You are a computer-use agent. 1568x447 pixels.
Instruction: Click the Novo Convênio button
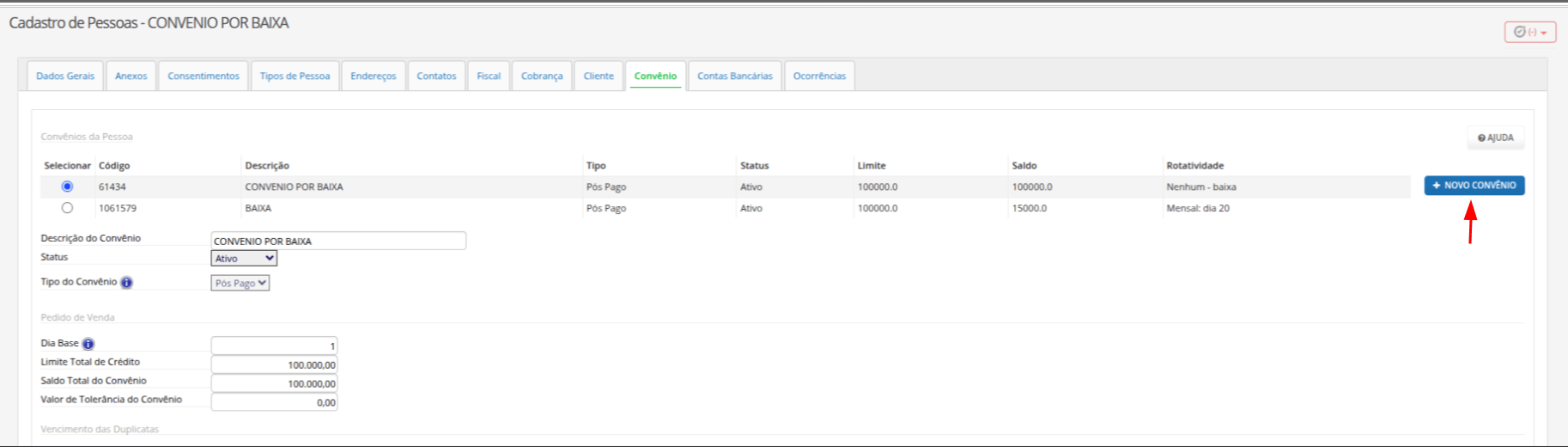pyautogui.click(x=1474, y=186)
